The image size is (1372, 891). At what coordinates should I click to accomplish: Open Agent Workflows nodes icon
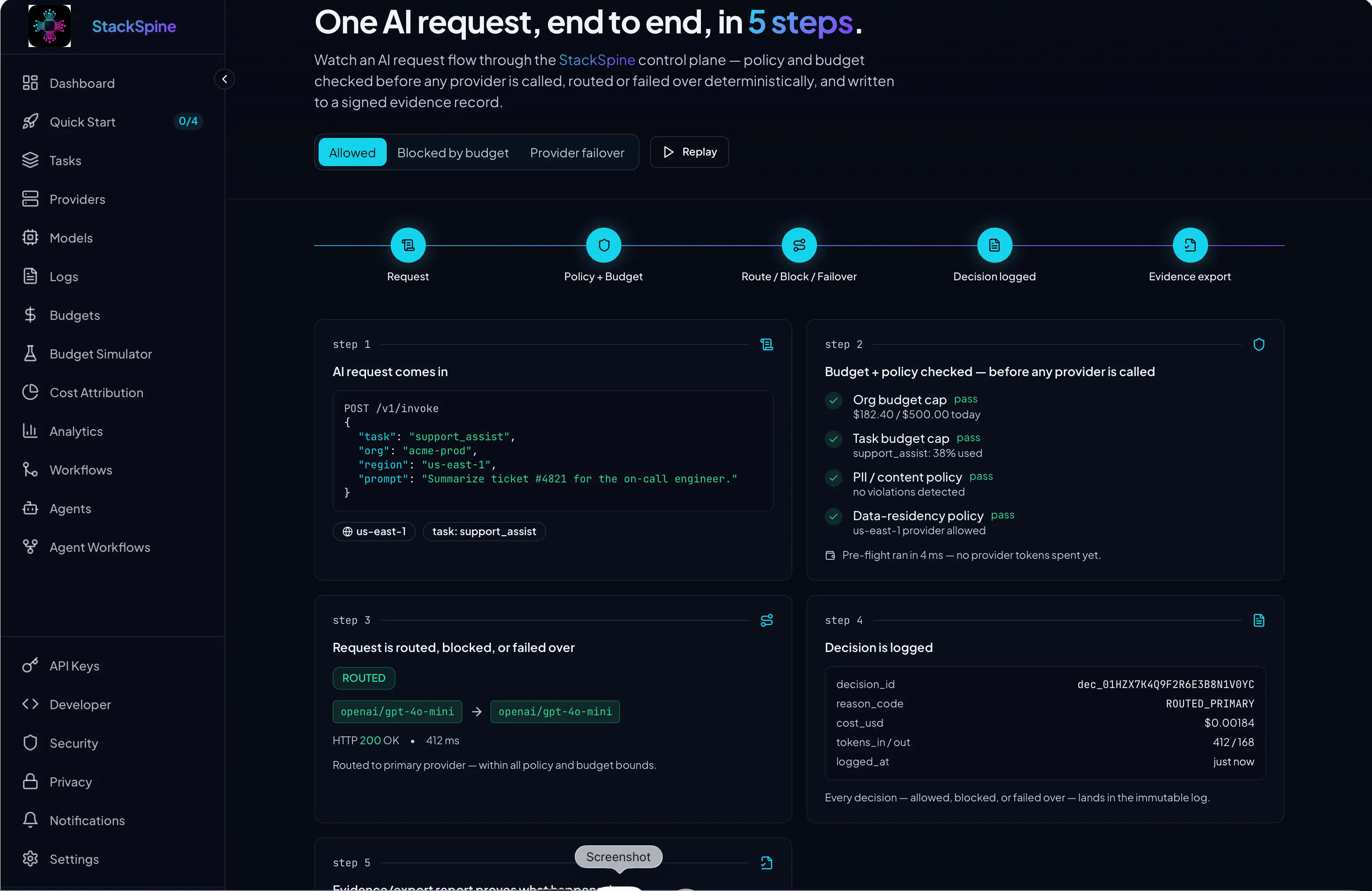click(x=30, y=547)
